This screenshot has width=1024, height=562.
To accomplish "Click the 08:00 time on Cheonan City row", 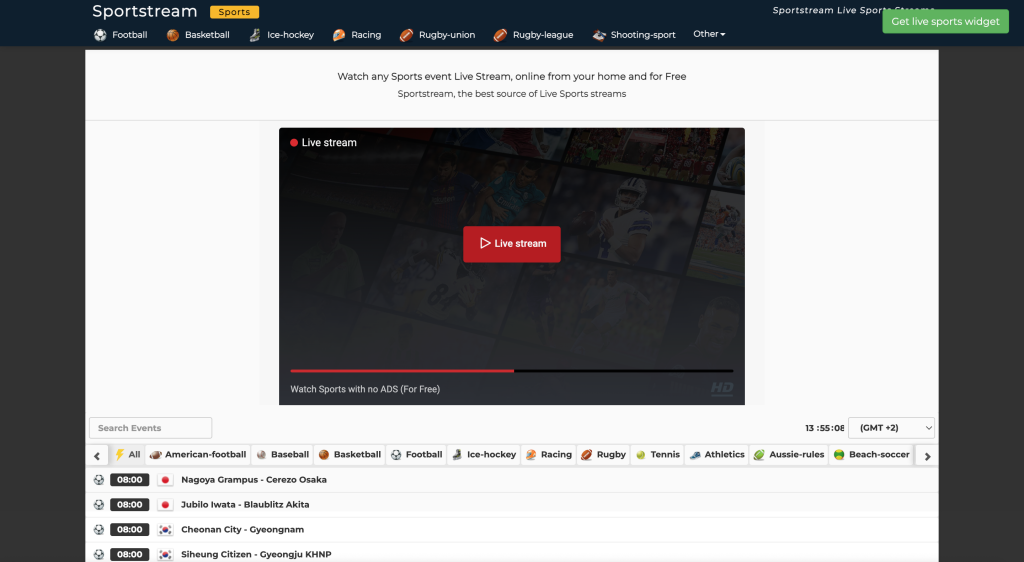I will click(129, 529).
